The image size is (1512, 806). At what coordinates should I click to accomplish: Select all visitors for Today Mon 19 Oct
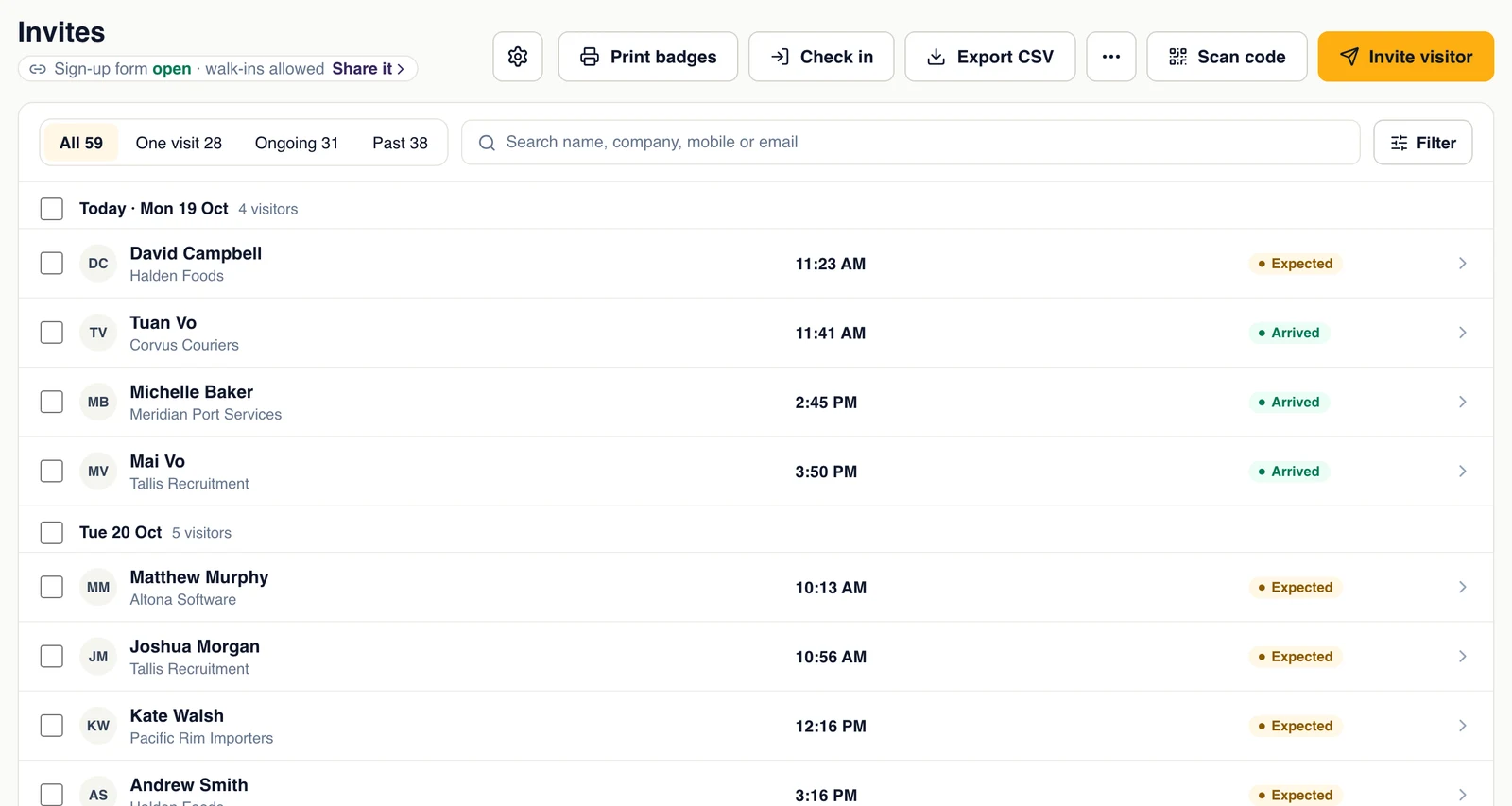[52, 209]
